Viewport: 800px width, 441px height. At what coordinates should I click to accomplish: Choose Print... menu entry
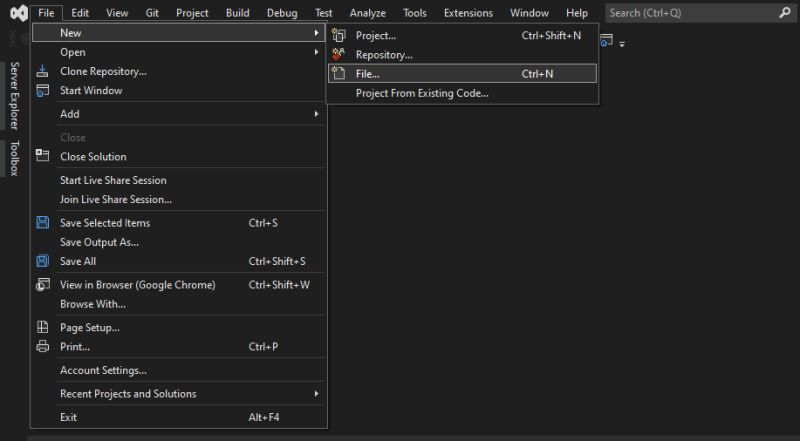pyautogui.click(x=179, y=347)
